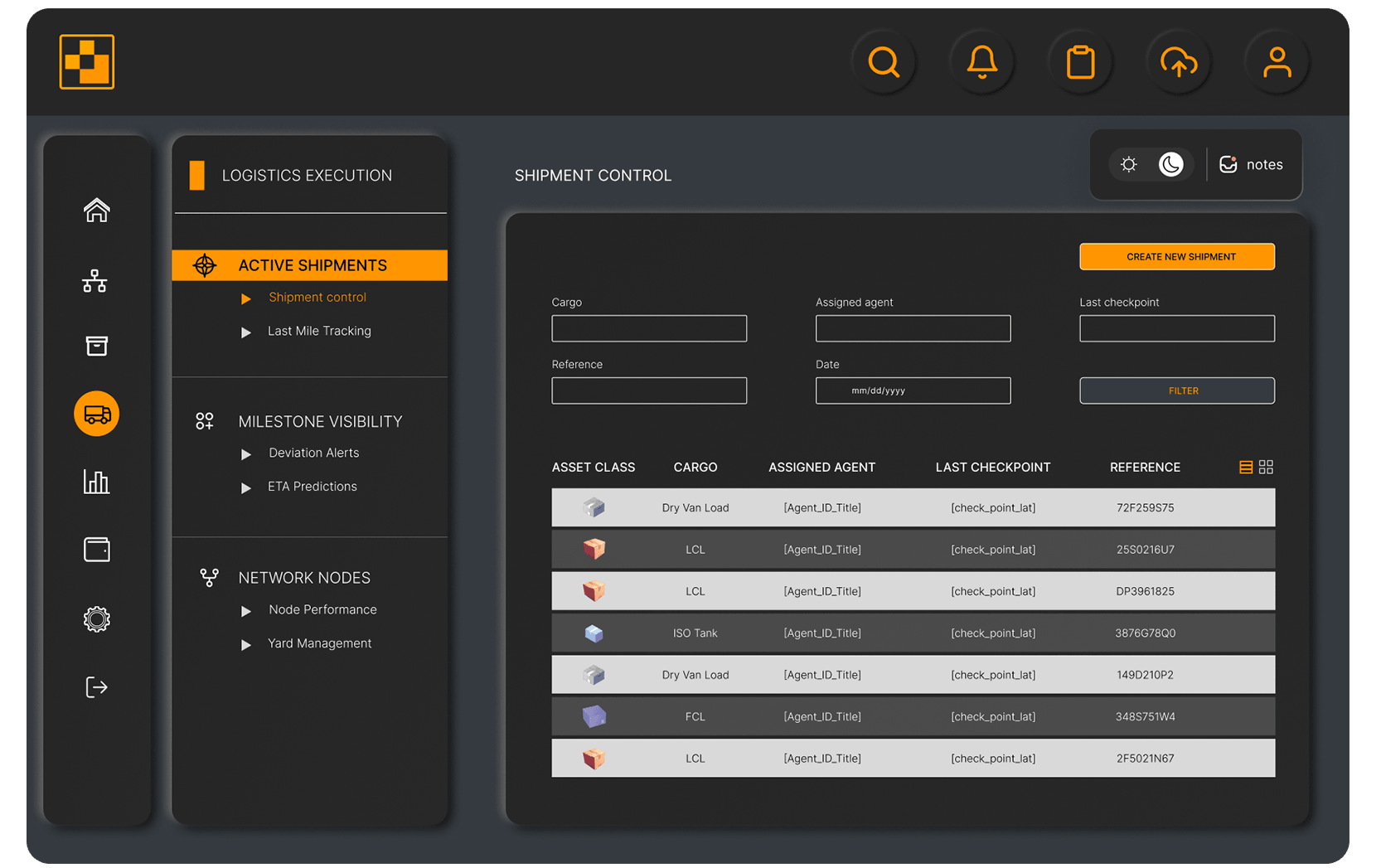Enable grid view for the shipments table
The width and height of the screenshot is (1381, 868).
tap(1265, 467)
